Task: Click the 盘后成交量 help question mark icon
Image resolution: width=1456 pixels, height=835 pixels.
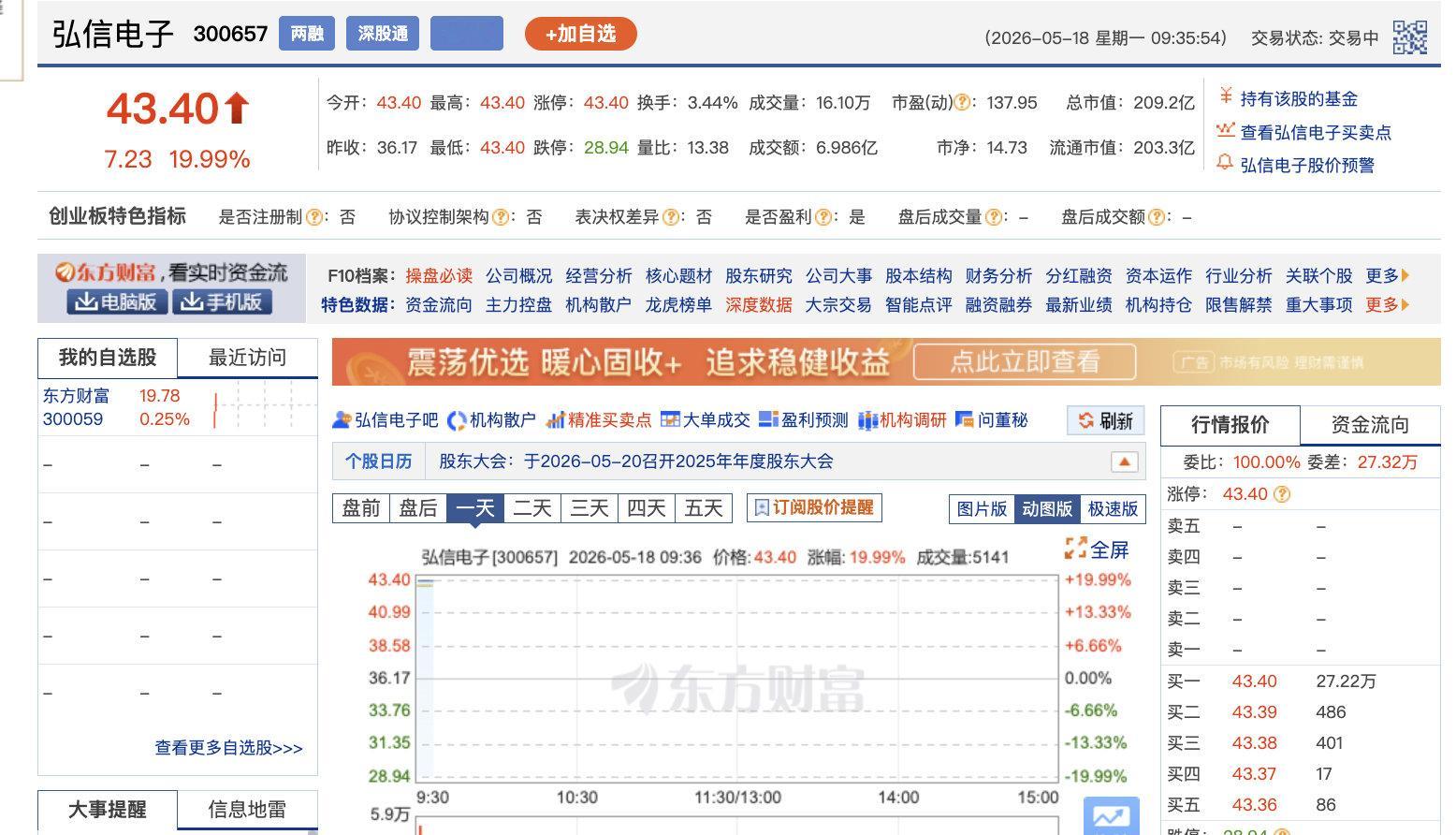Action: tap(993, 217)
